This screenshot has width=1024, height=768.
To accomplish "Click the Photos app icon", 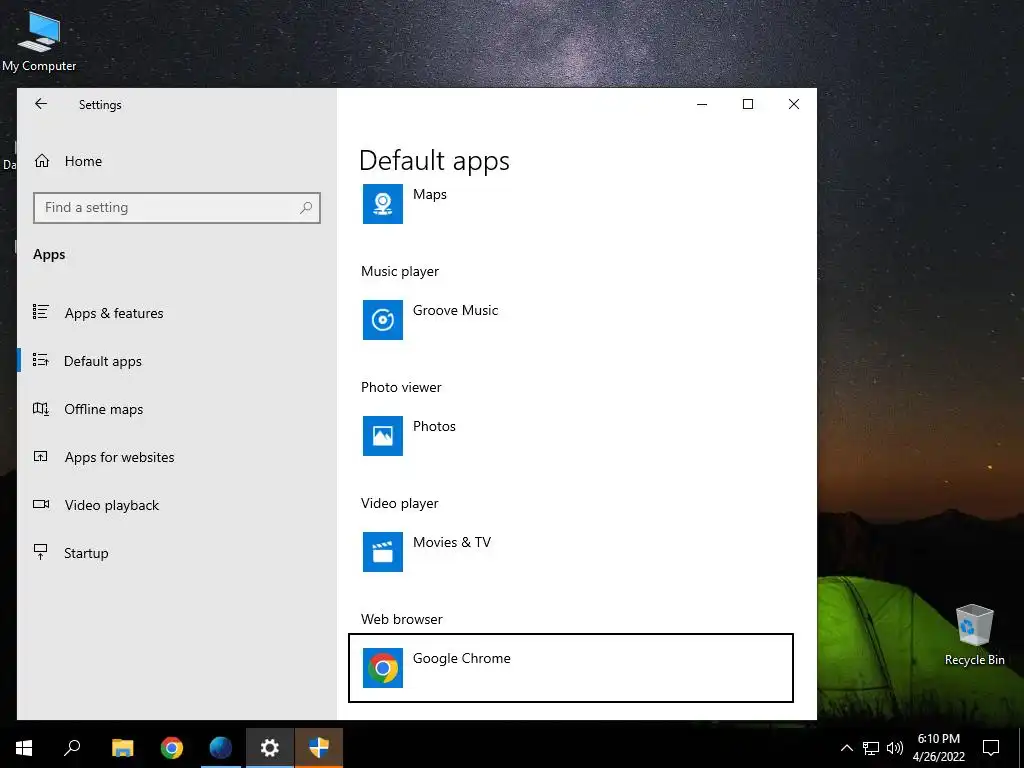I will pos(383,436).
